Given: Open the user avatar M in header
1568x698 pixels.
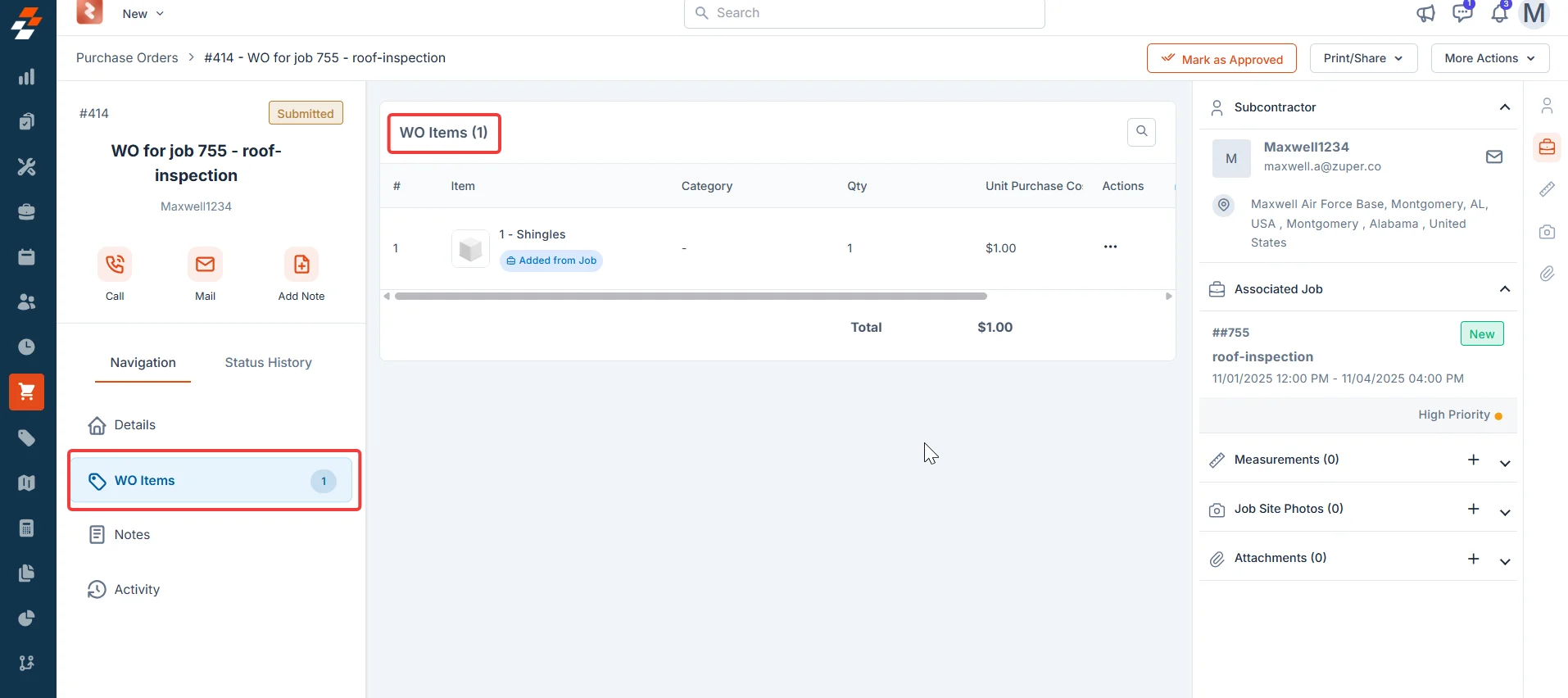Looking at the screenshot, I should 1534,13.
